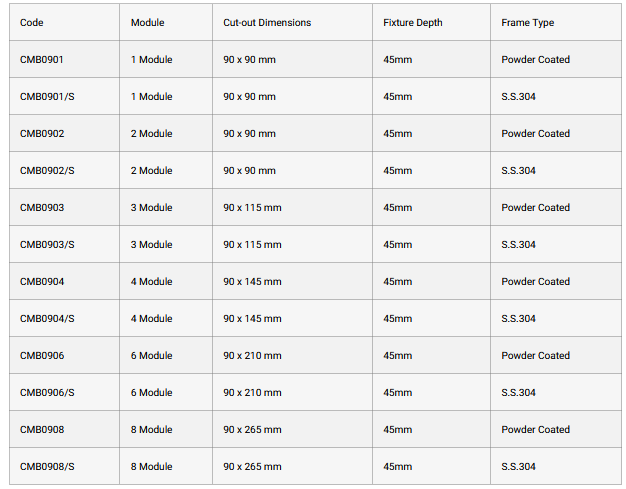The height and width of the screenshot is (489, 626).
Task: Click the Module column header
Action: 148,23
